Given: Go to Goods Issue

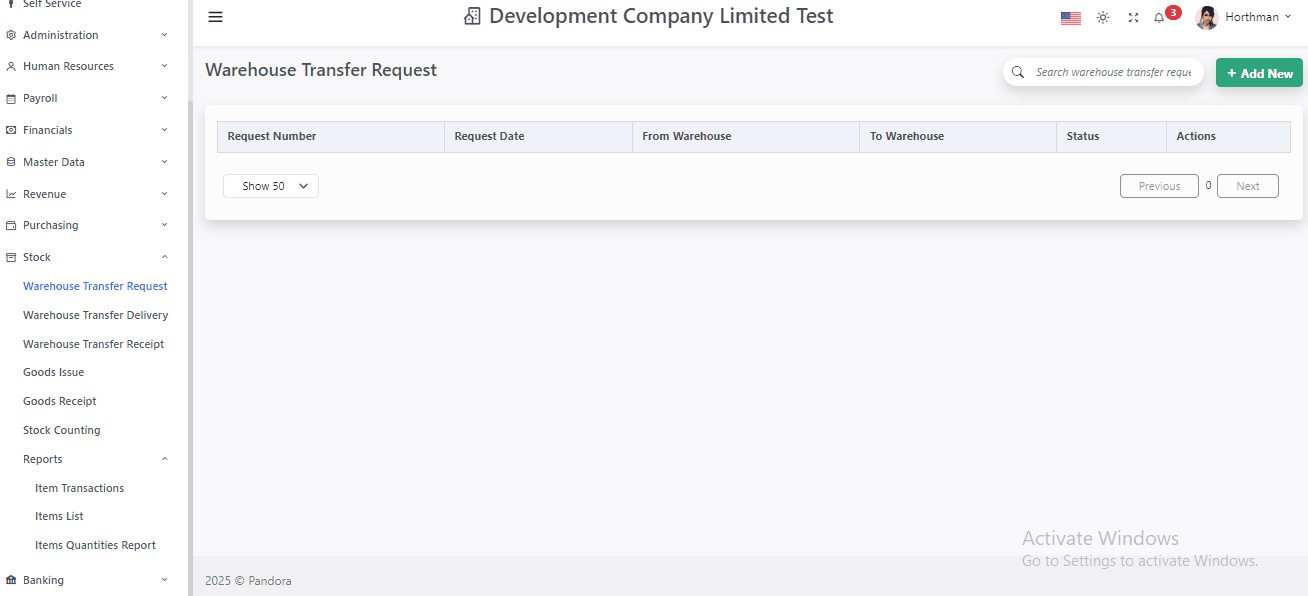Looking at the screenshot, I should (x=53, y=372).
